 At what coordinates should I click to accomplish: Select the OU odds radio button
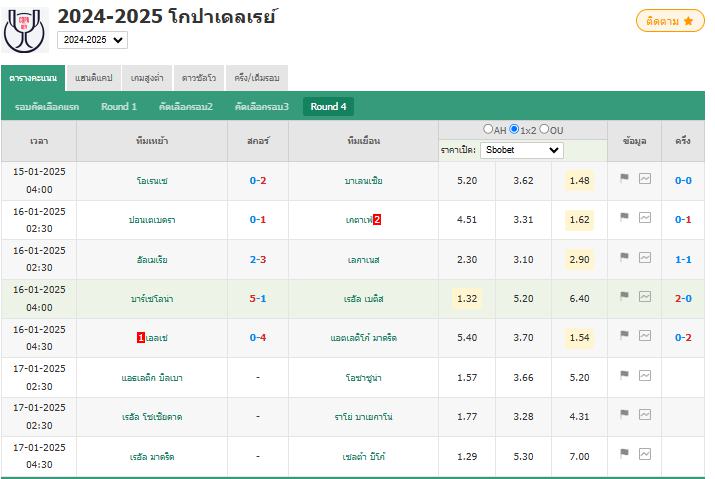[544, 129]
